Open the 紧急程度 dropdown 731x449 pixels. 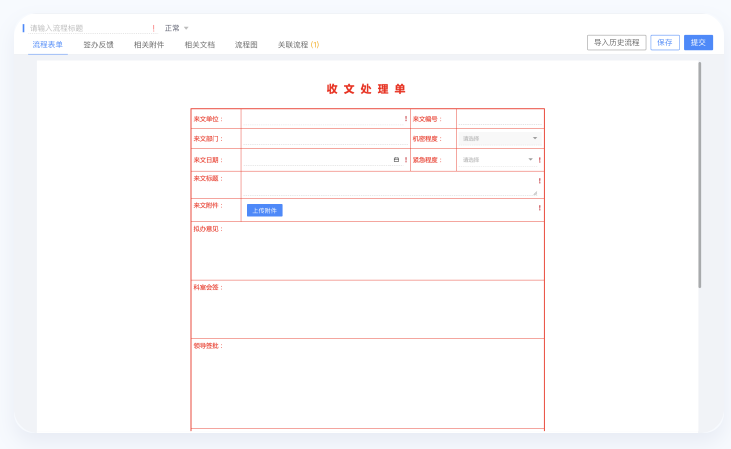[x=497, y=160]
